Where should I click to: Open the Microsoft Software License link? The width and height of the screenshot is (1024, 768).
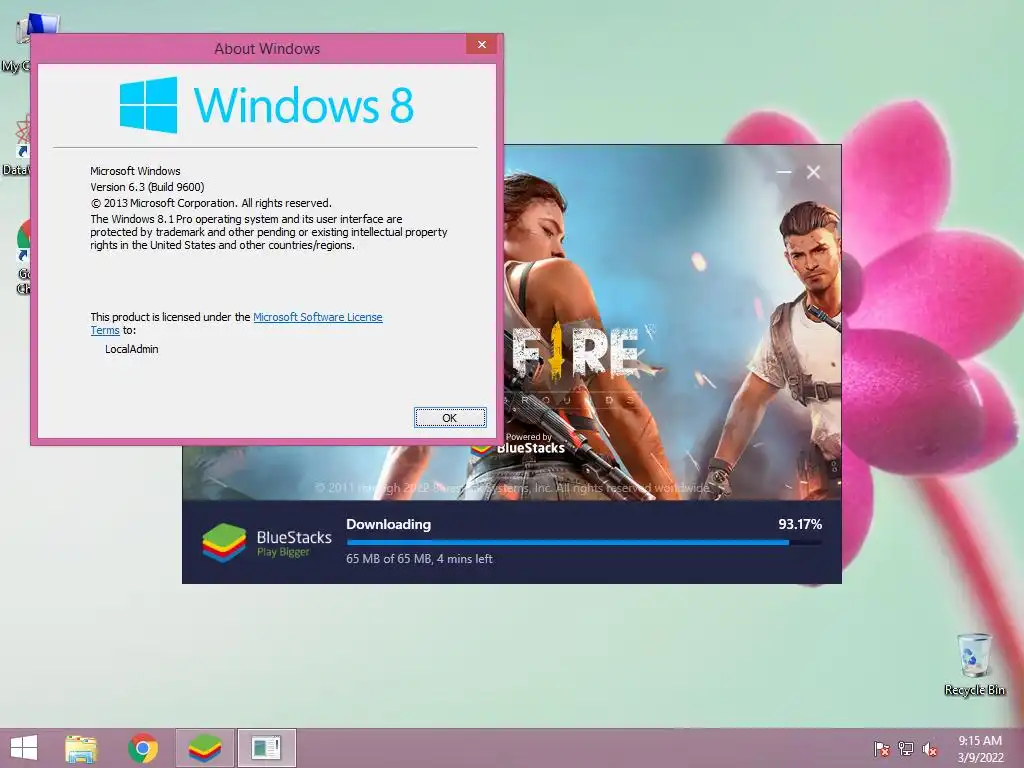(x=317, y=317)
